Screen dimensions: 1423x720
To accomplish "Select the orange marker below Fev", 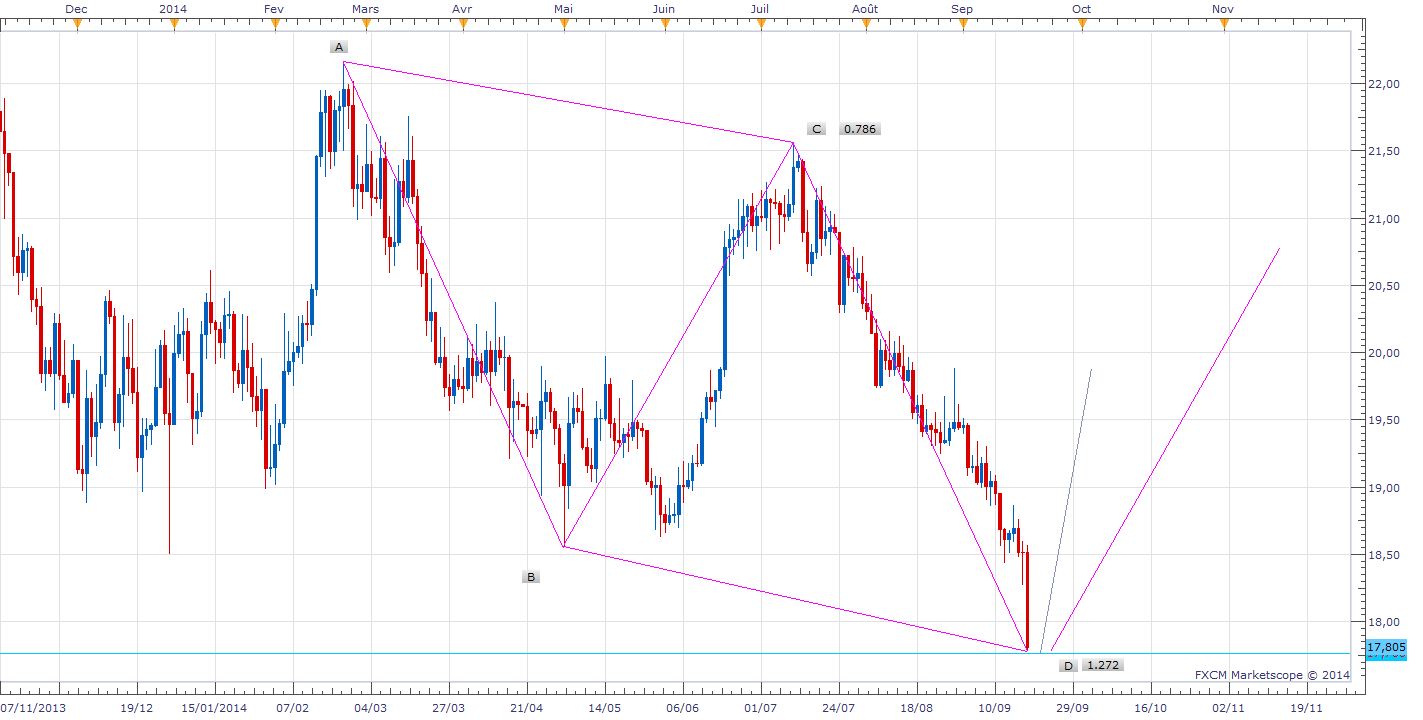I will (x=274, y=24).
